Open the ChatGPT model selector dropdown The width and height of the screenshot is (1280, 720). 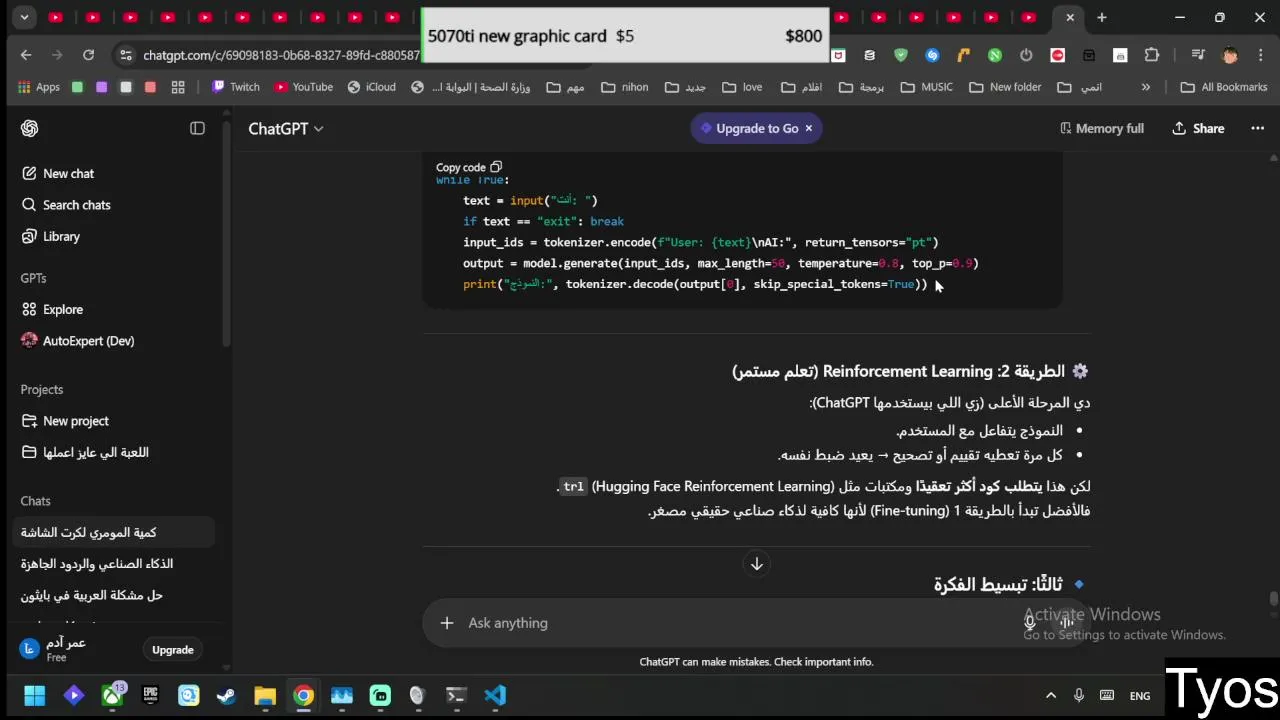pyautogui.click(x=286, y=128)
